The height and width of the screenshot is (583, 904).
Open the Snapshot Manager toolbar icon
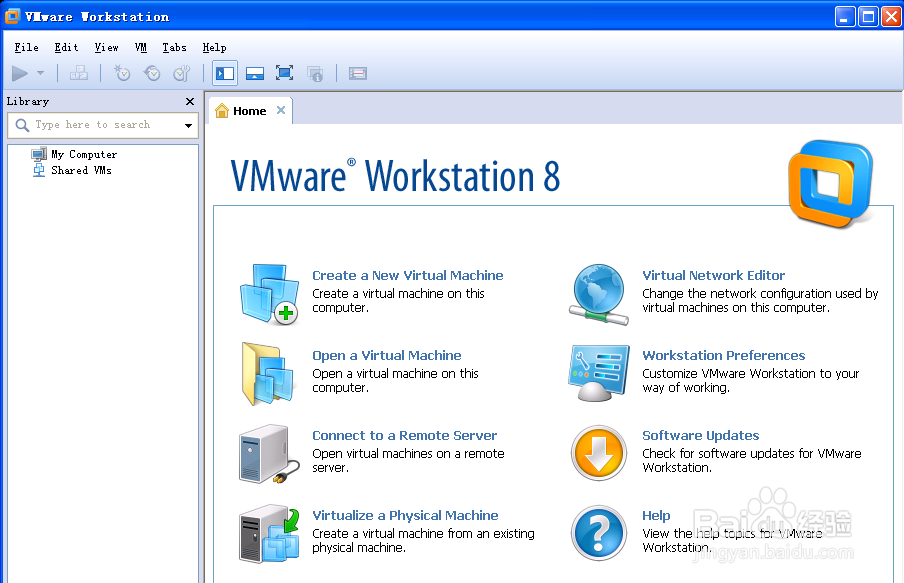coord(182,73)
